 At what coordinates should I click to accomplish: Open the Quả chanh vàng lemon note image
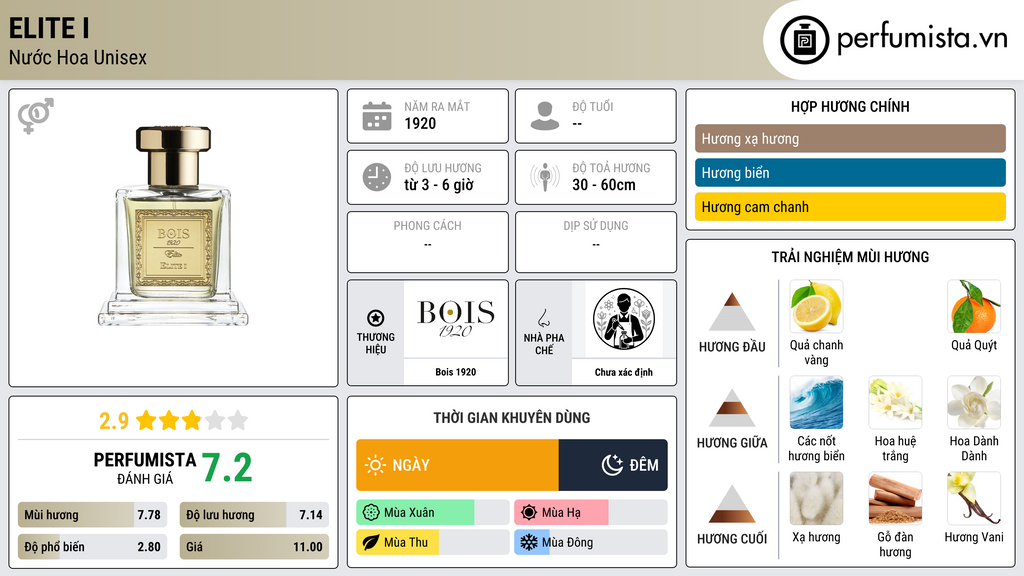pos(816,307)
